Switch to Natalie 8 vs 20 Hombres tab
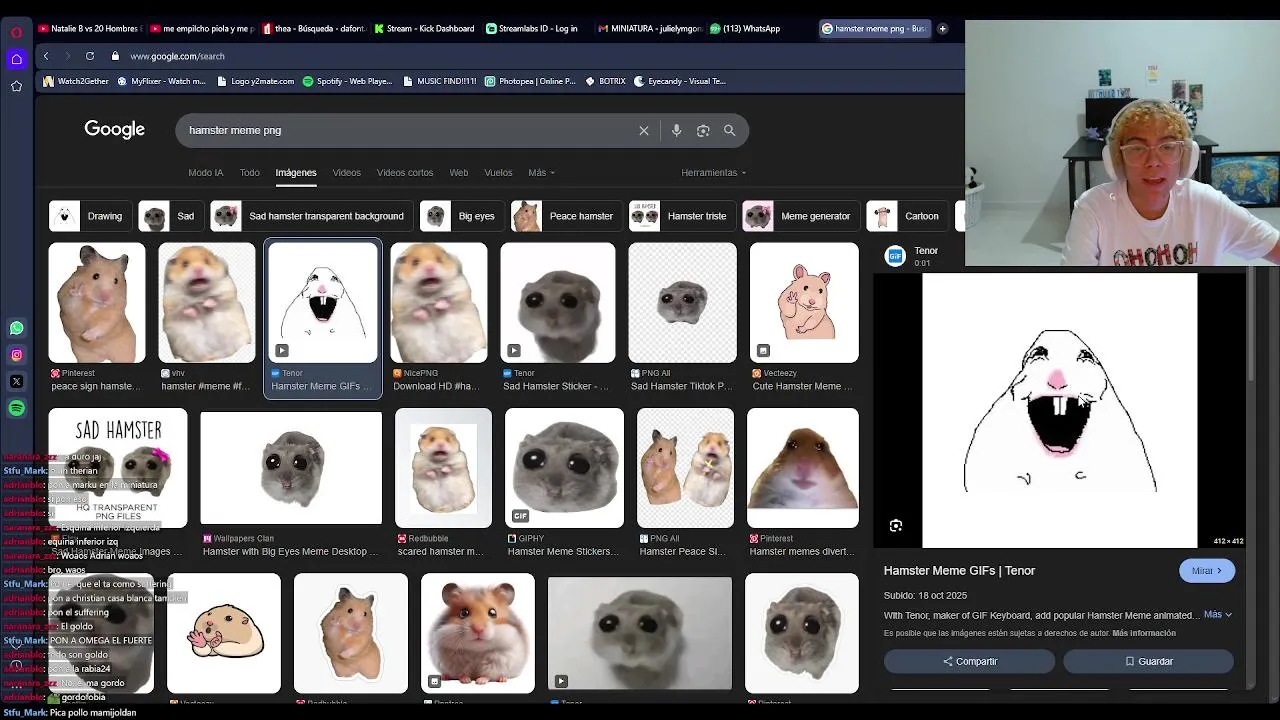This screenshot has width=1280, height=720. [90, 29]
